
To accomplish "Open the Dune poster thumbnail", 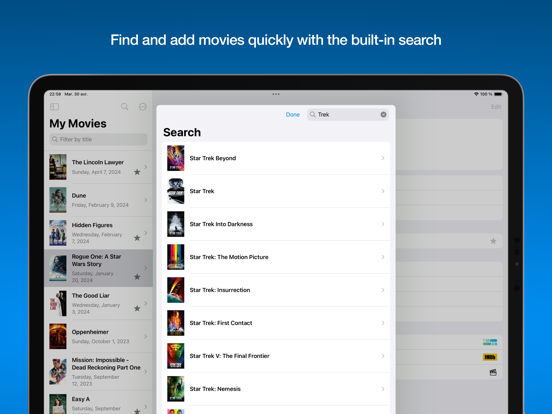I will 58,200.
